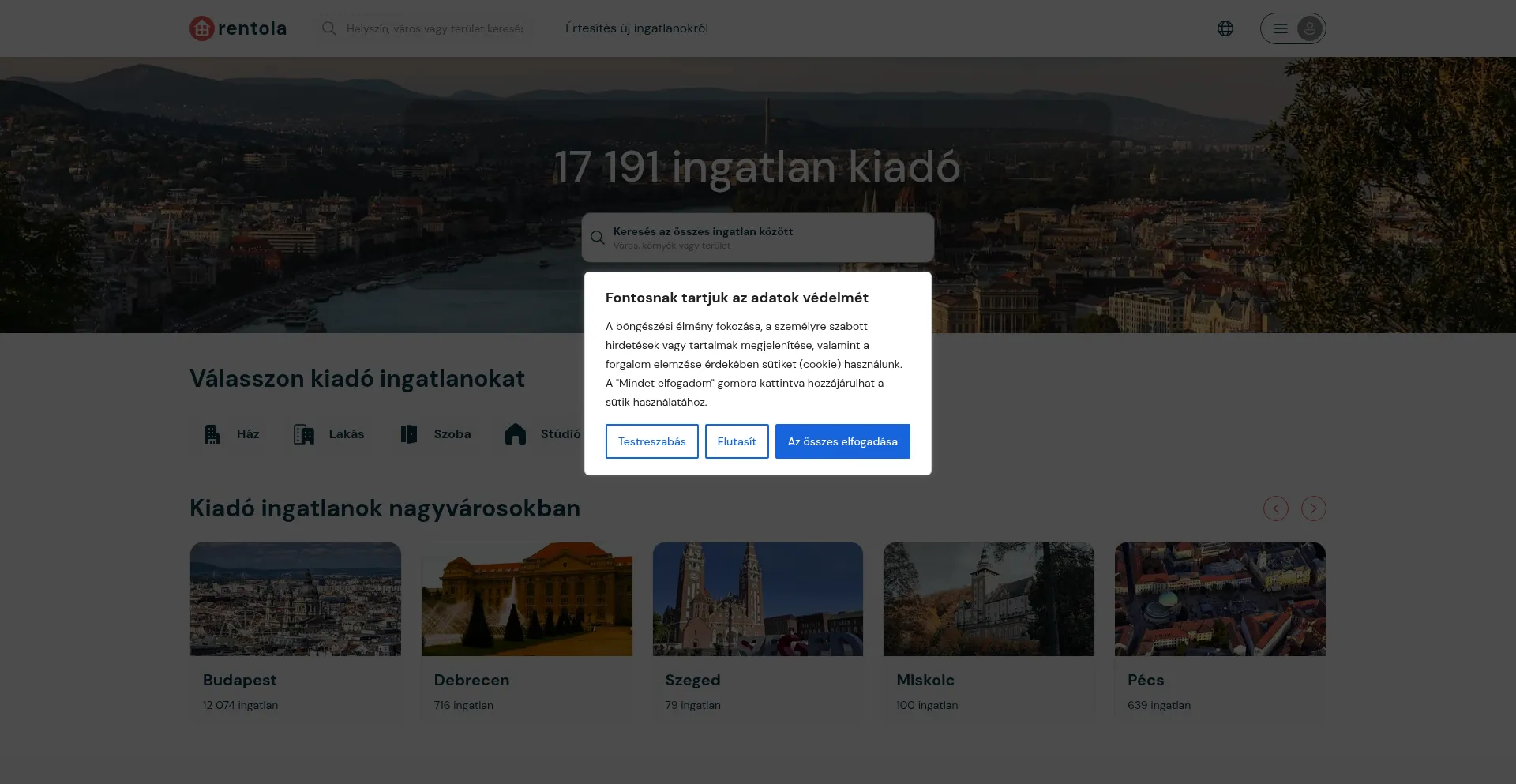1516x784 pixels.
Task: Click the rentola logo icon
Action: point(202,28)
